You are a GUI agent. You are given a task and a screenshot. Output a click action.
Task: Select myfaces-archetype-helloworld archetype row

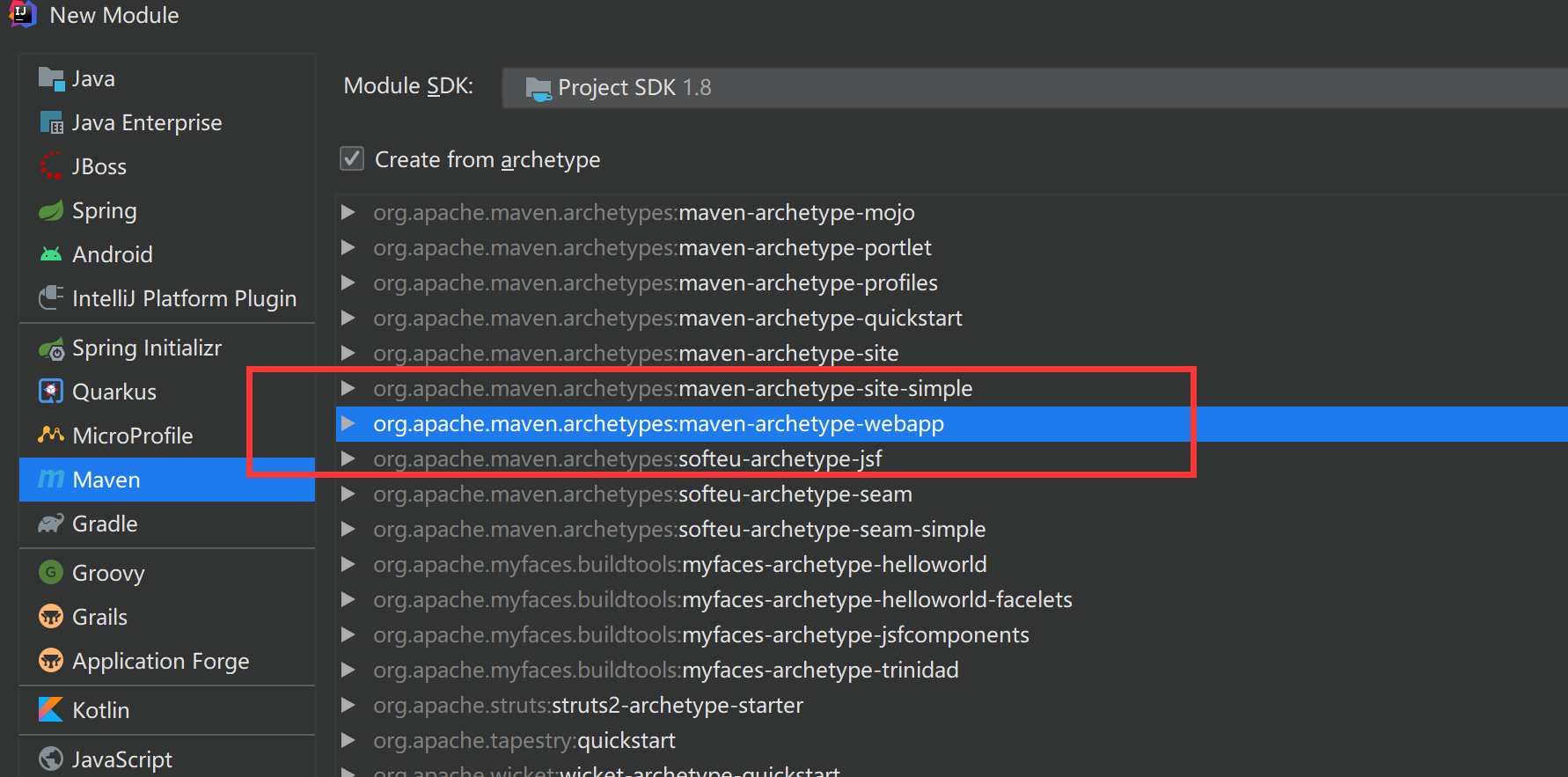click(x=952, y=564)
